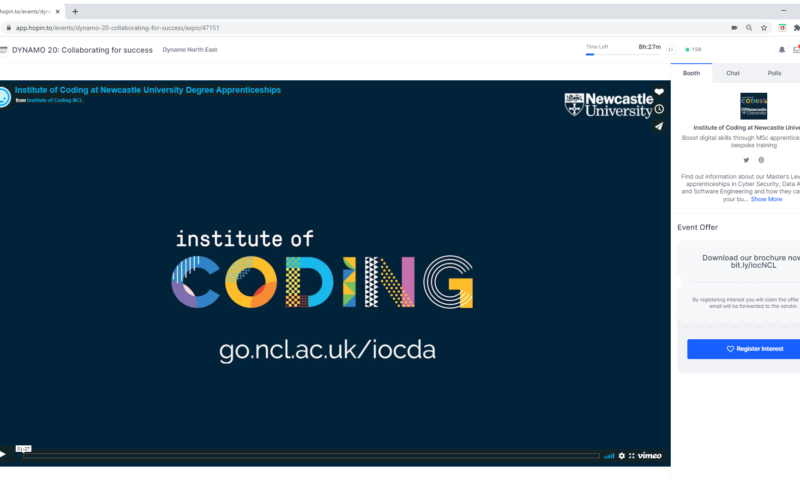
Task: Share the video via paper plane icon
Action: click(659, 126)
